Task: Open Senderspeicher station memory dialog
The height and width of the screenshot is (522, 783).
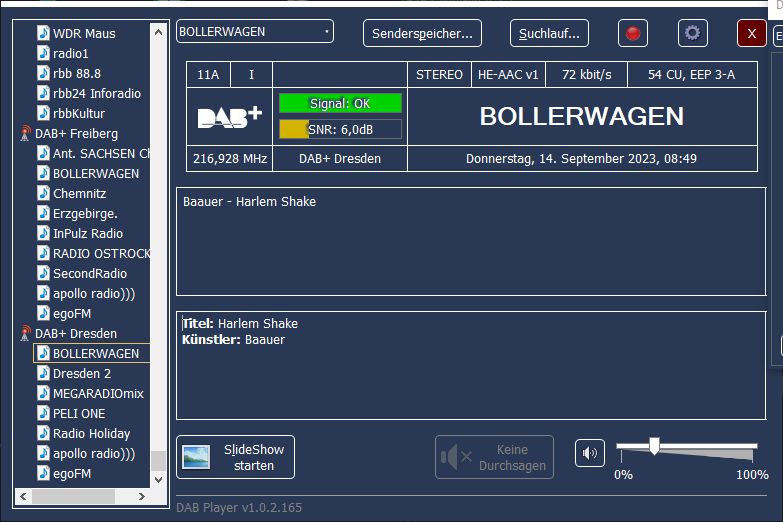Action: 422,33
